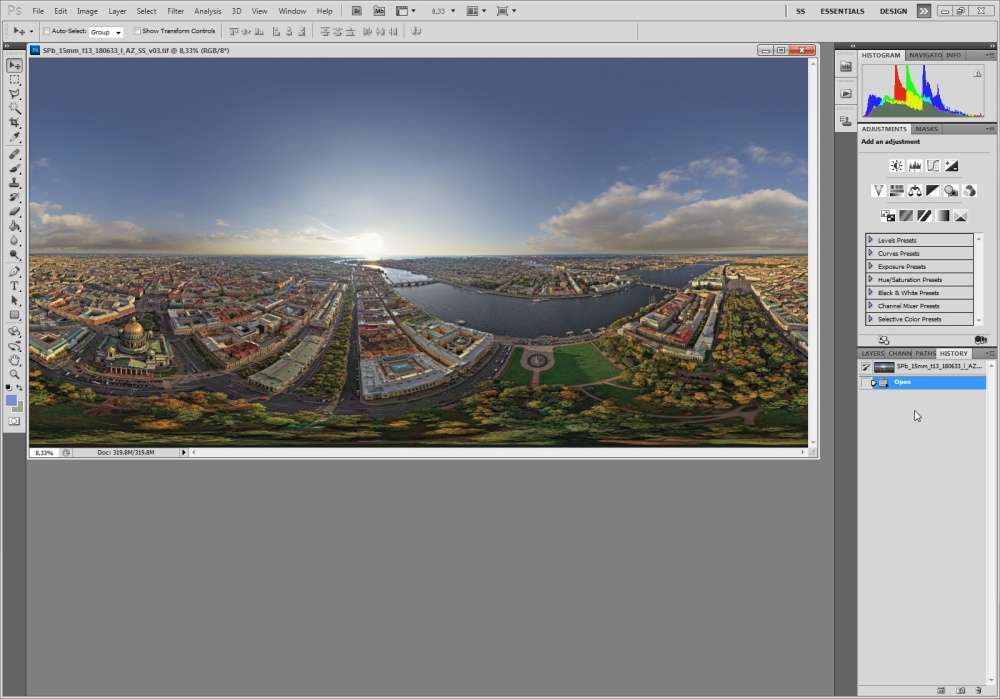Select the Crop tool in toolbox

(x=15, y=122)
